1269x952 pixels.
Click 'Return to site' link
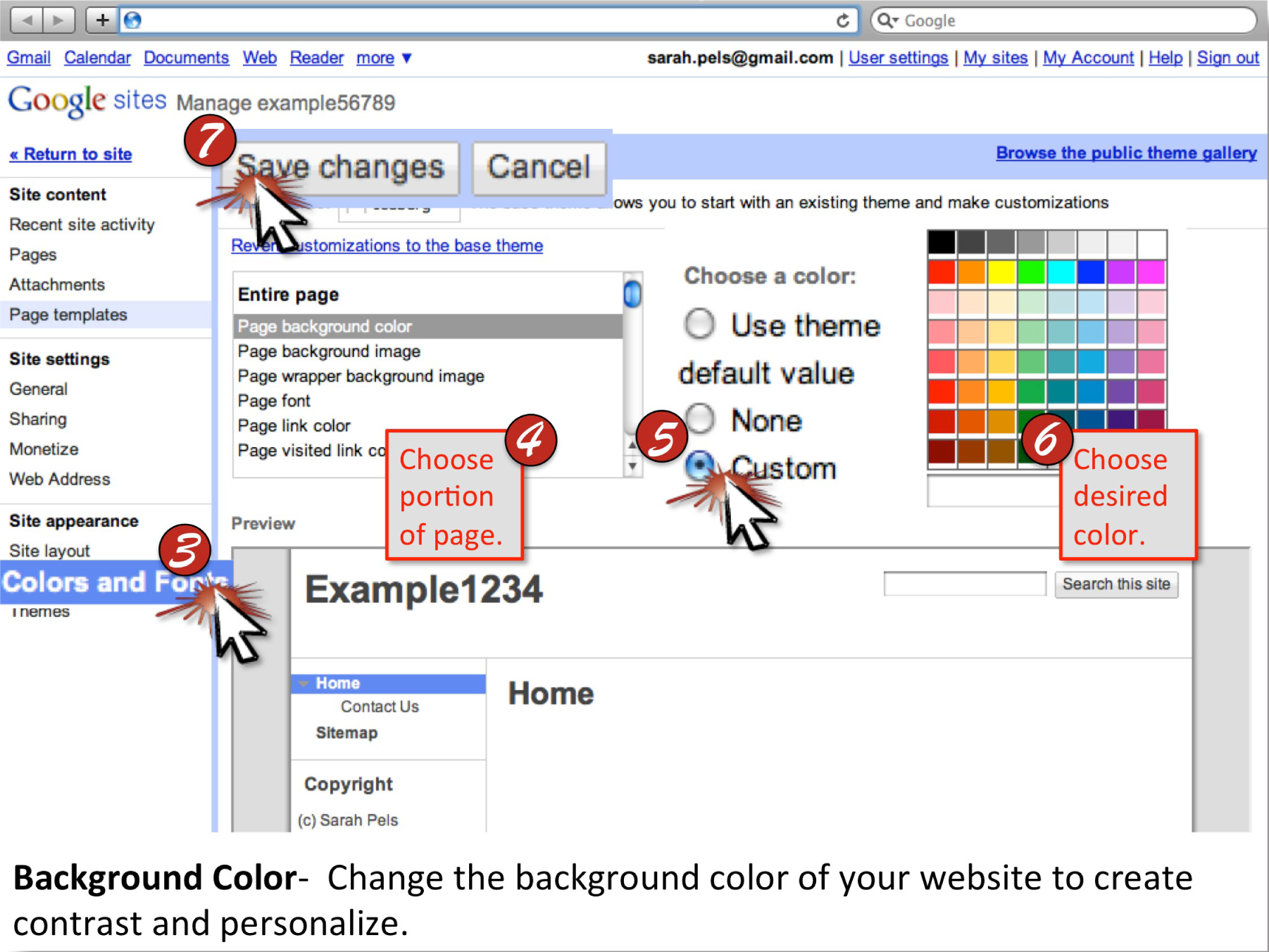point(70,154)
